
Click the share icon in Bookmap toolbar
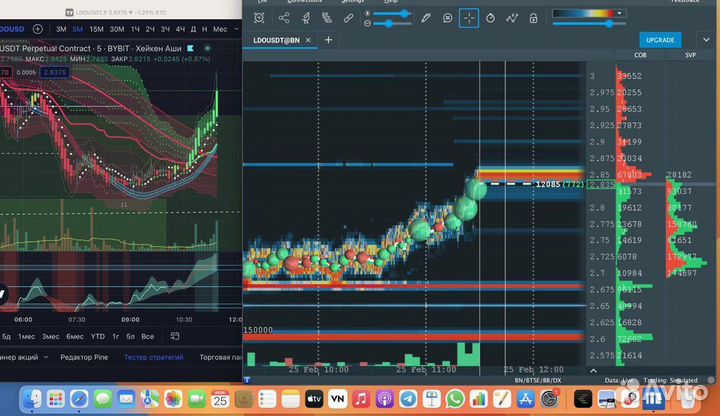284,18
